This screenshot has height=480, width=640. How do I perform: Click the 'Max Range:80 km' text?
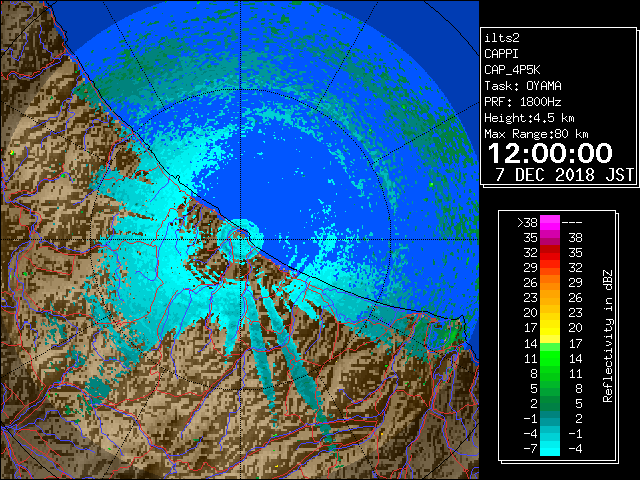pos(536,134)
